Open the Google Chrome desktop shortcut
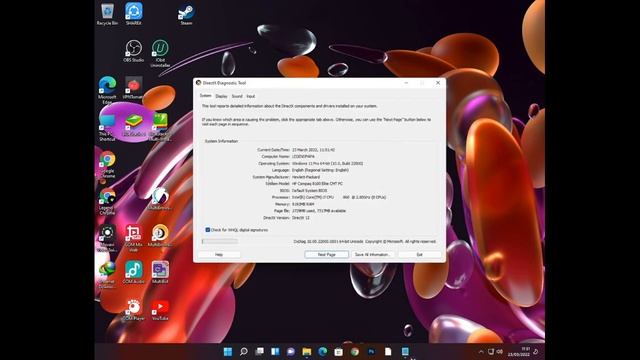Viewport: 640px width, 360px height. tap(107, 164)
